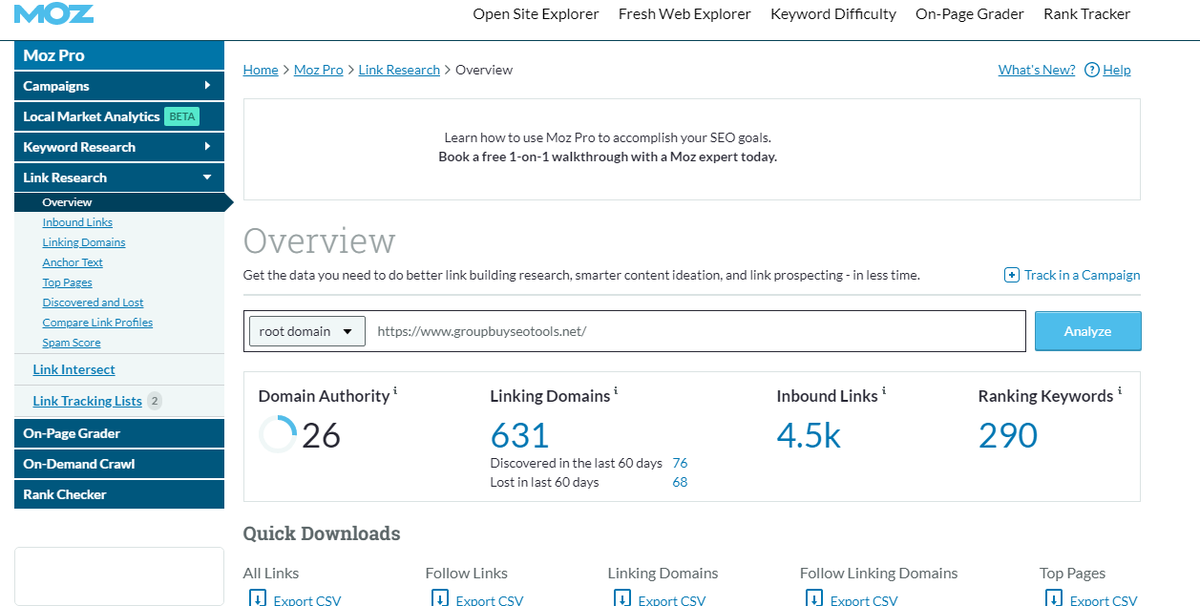Click the Book a free walkthrough banner text
Image resolution: width=1200 pixels, height=606 pixels.
click(607, 157)
